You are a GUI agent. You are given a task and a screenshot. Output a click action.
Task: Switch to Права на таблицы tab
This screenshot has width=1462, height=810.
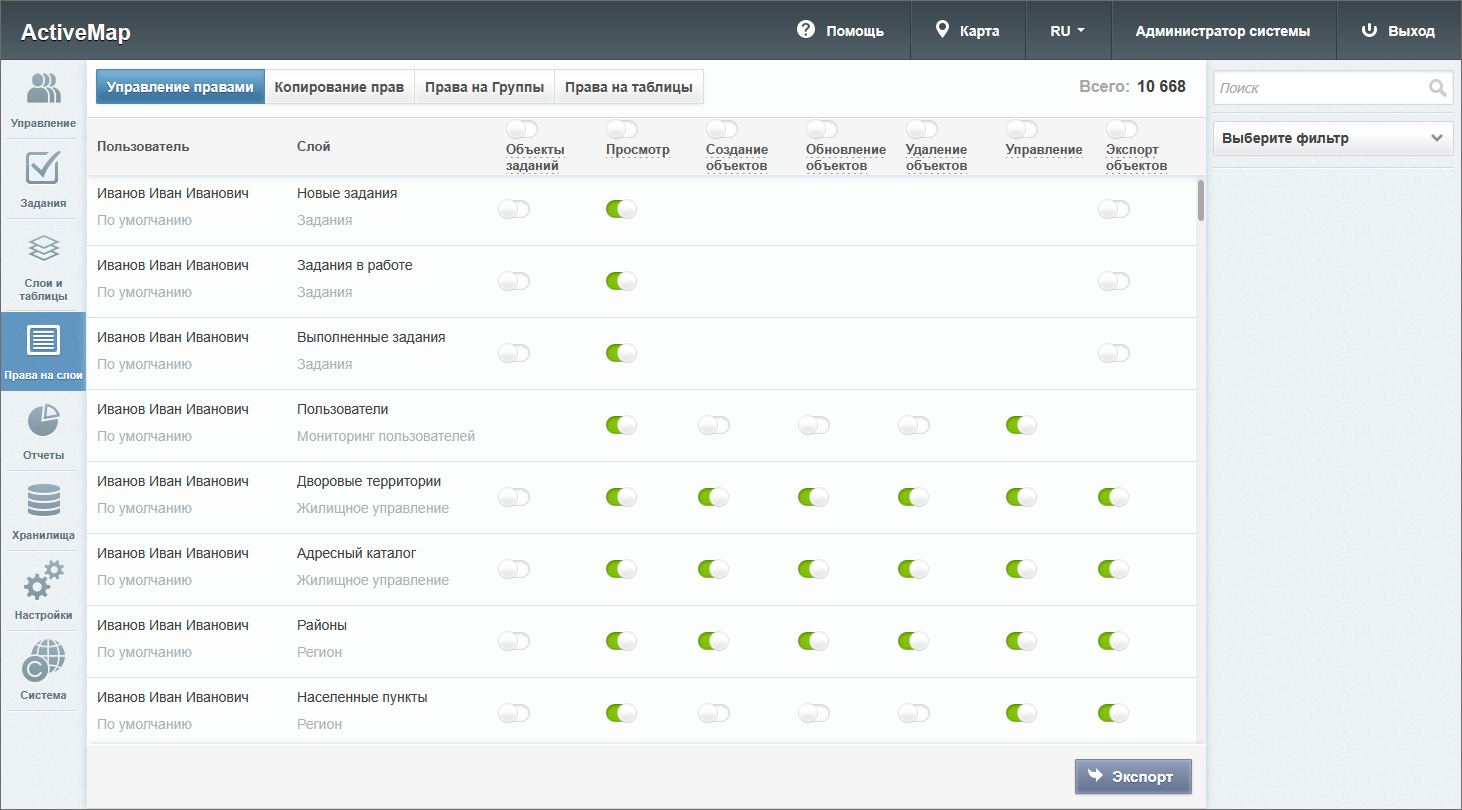point(628,87)
